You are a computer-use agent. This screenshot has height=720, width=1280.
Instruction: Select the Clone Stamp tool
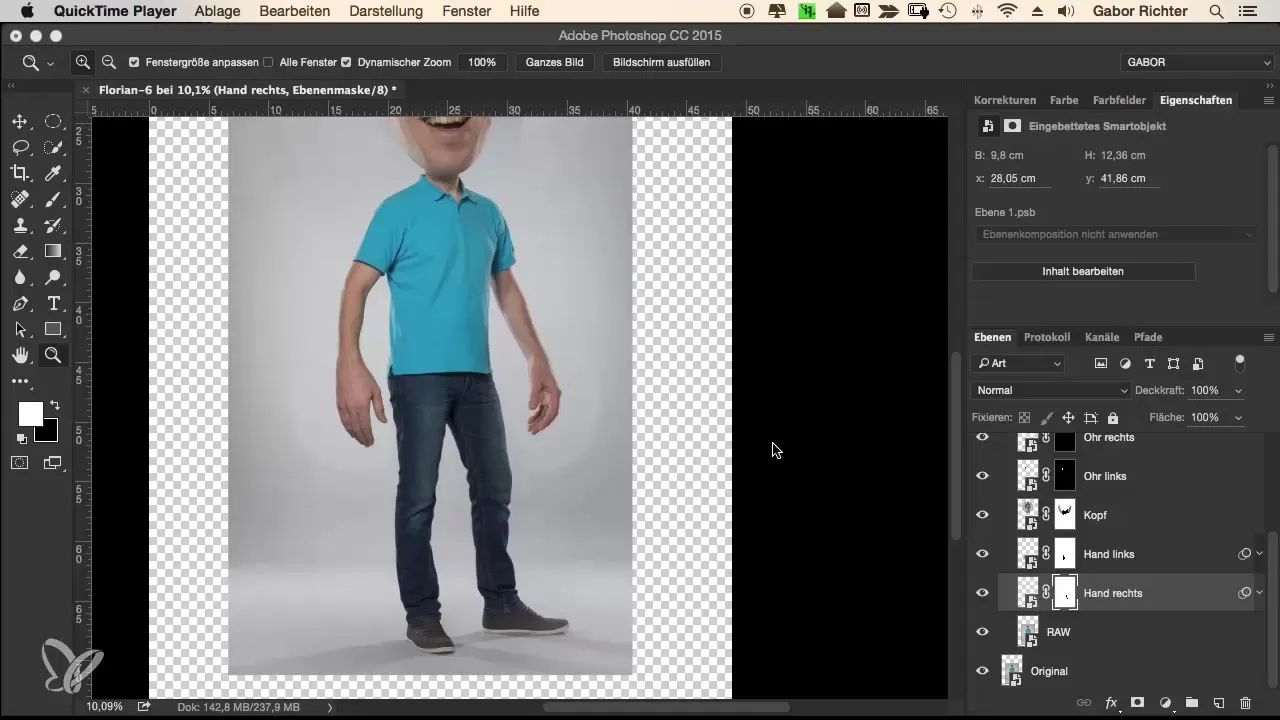click(19, 225)
